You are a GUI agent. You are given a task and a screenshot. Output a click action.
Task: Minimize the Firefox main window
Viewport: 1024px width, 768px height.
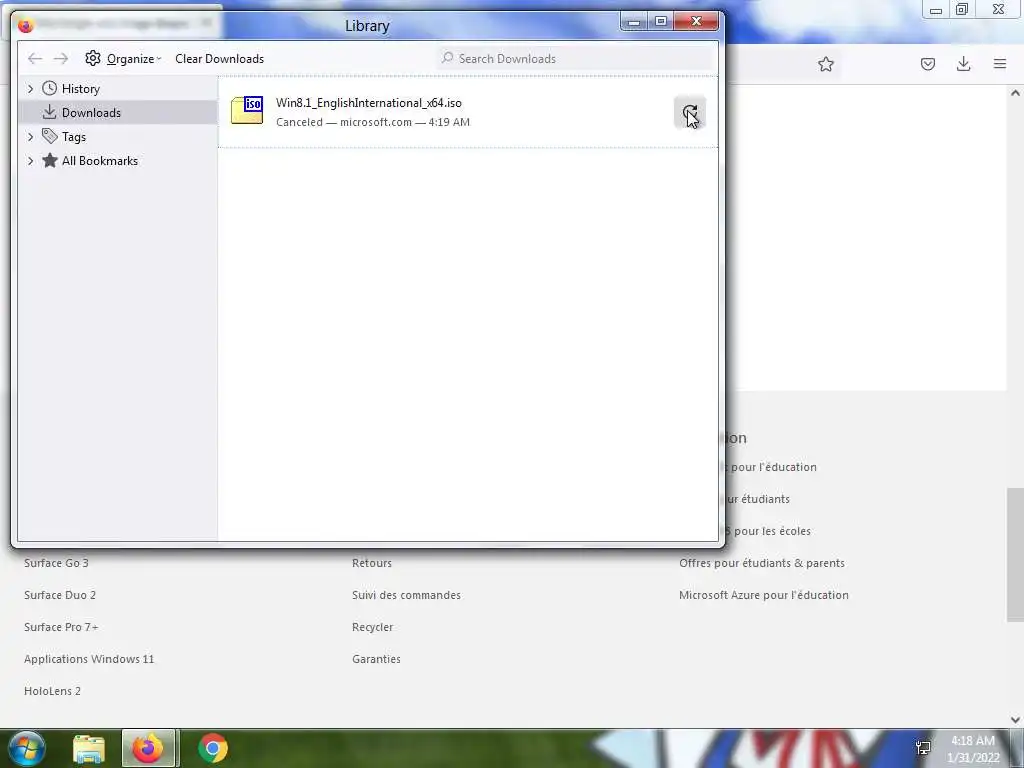936,9
